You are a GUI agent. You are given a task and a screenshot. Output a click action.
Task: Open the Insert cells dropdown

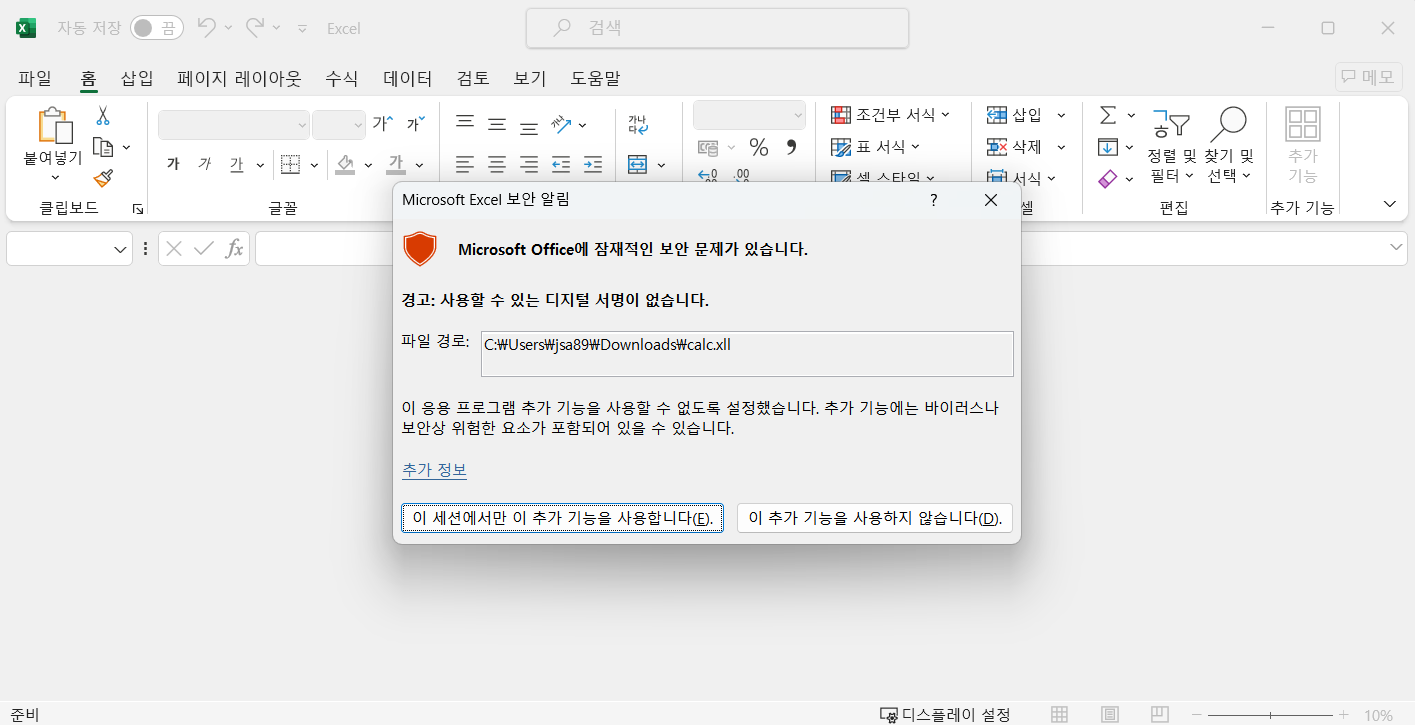click(x=1062, y=115)
